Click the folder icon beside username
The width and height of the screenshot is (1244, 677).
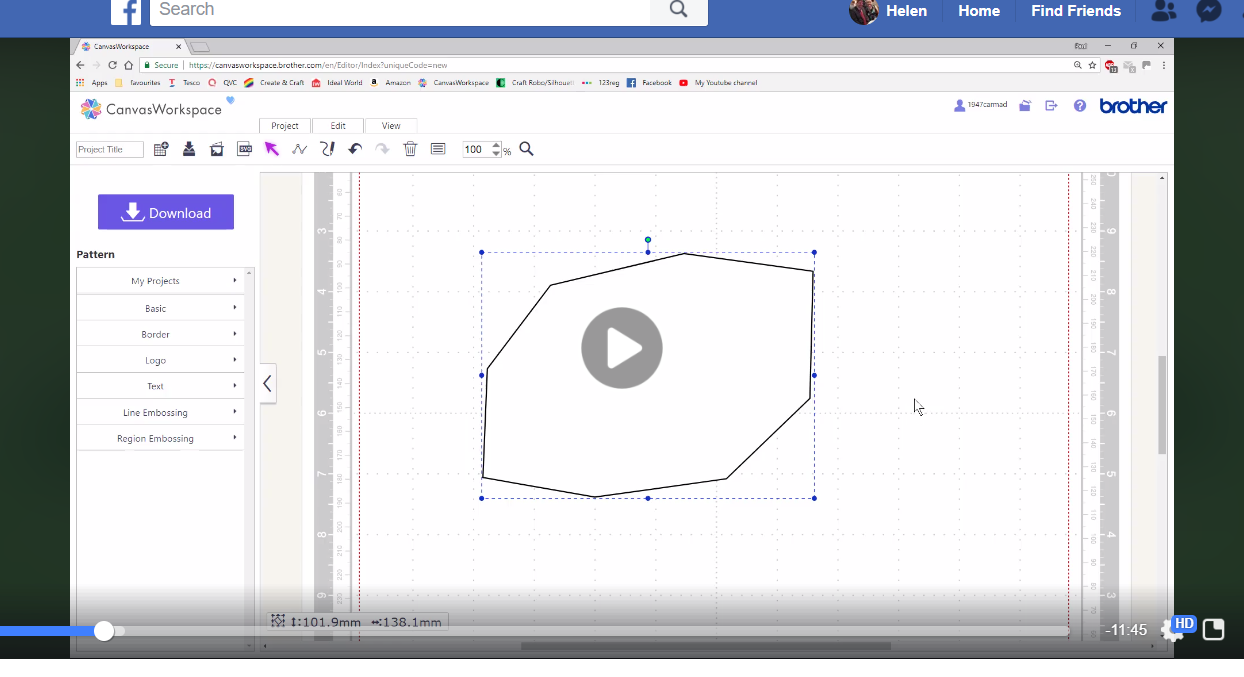click(x=1025, y=105)
